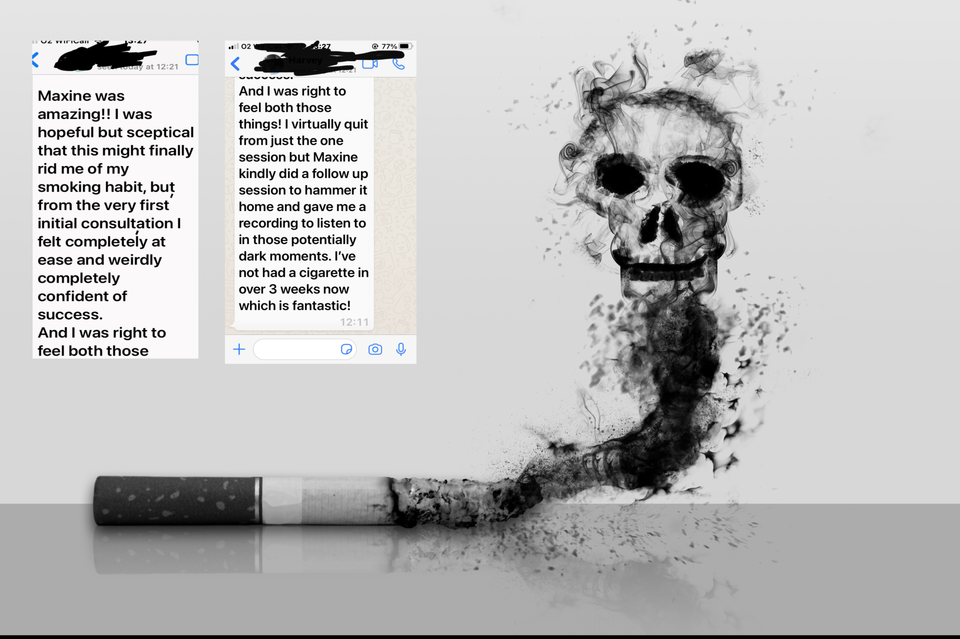Click into the WhatsApp message input field

304,349
